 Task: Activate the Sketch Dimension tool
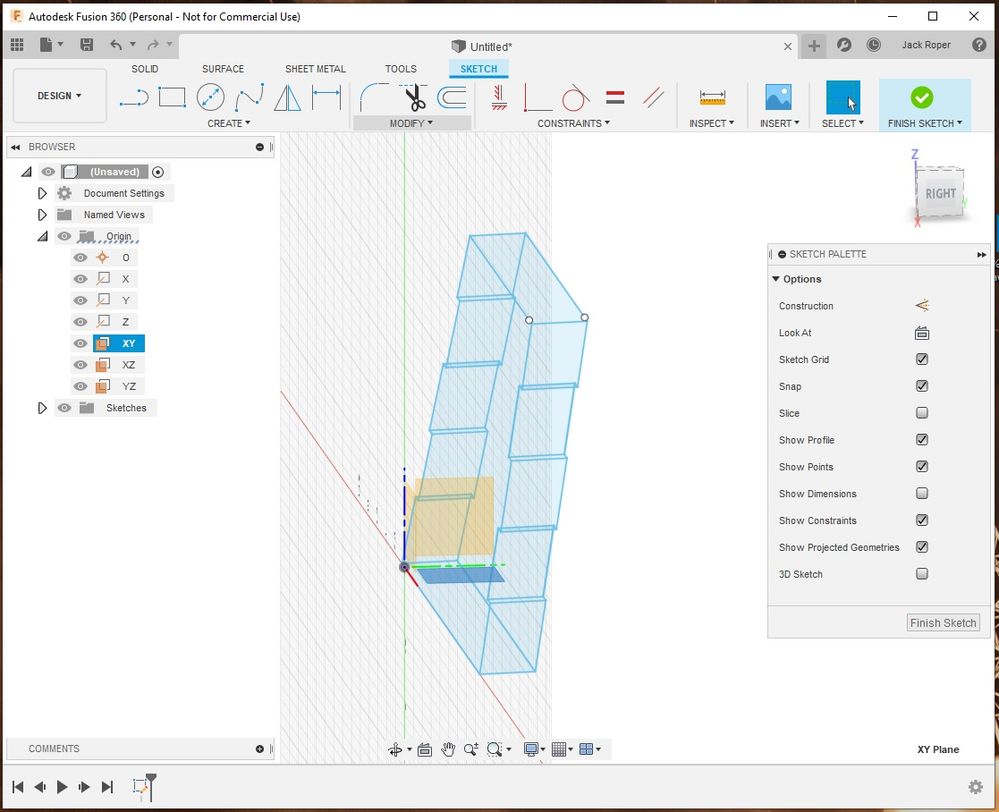tap(326, 98)
